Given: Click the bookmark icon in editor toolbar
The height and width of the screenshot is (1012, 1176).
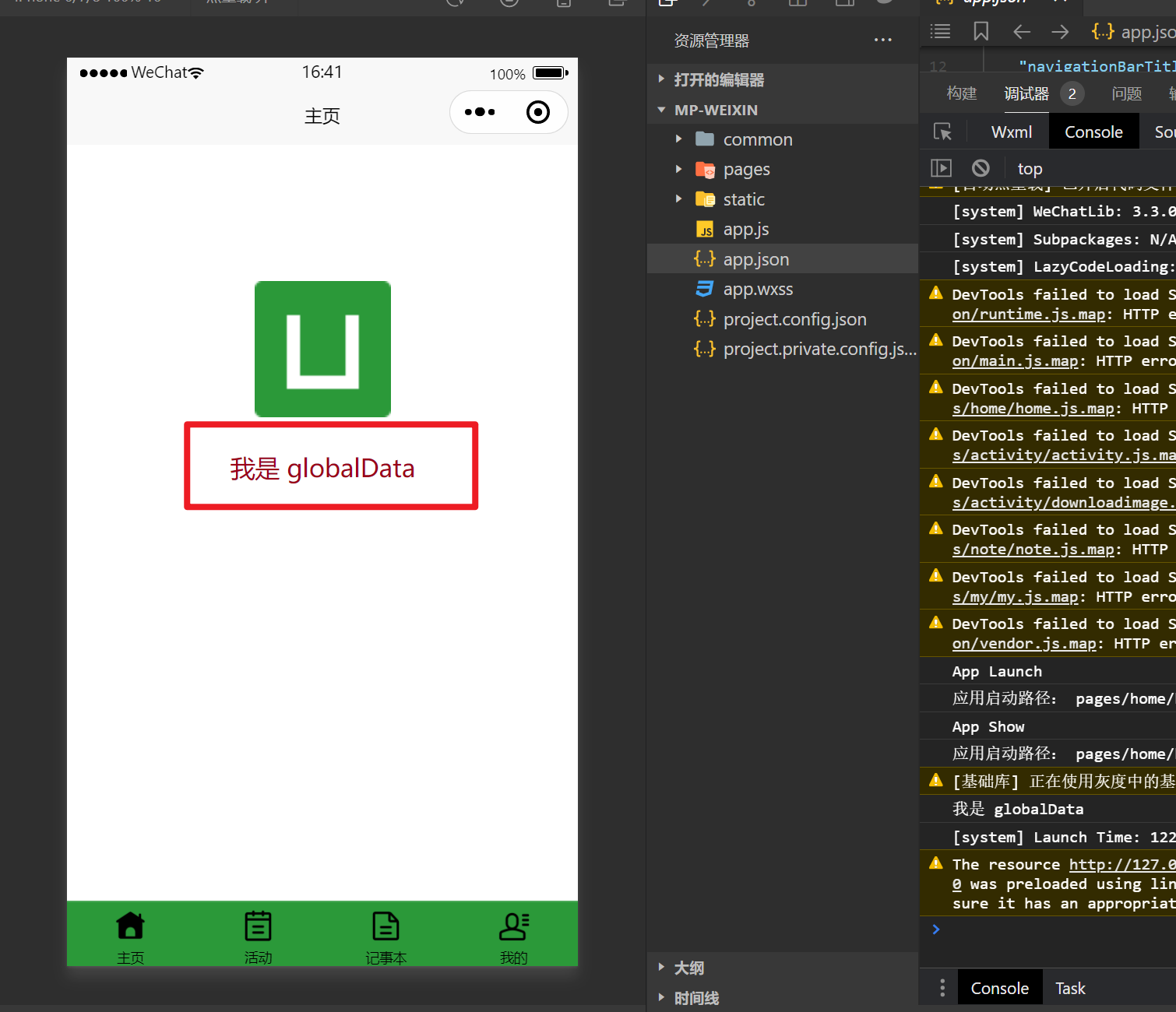Looking at the screenshot, I should tap(981, 31).
